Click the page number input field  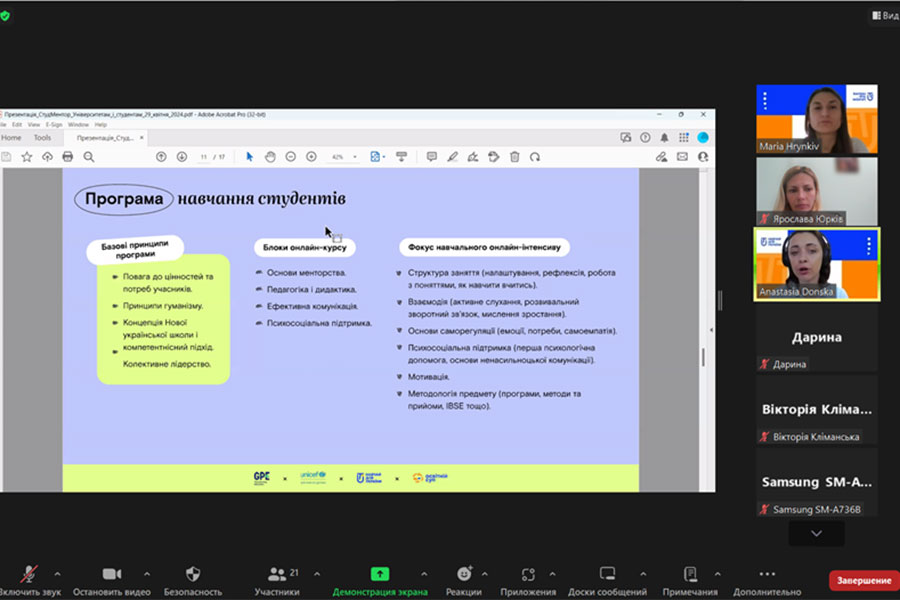point(204,157)
